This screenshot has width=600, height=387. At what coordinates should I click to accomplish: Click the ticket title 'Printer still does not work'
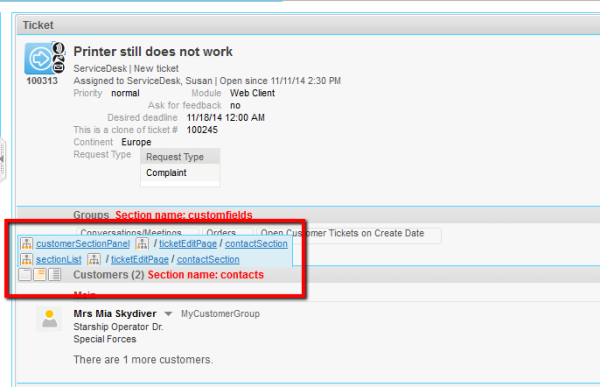pos(153,52)
